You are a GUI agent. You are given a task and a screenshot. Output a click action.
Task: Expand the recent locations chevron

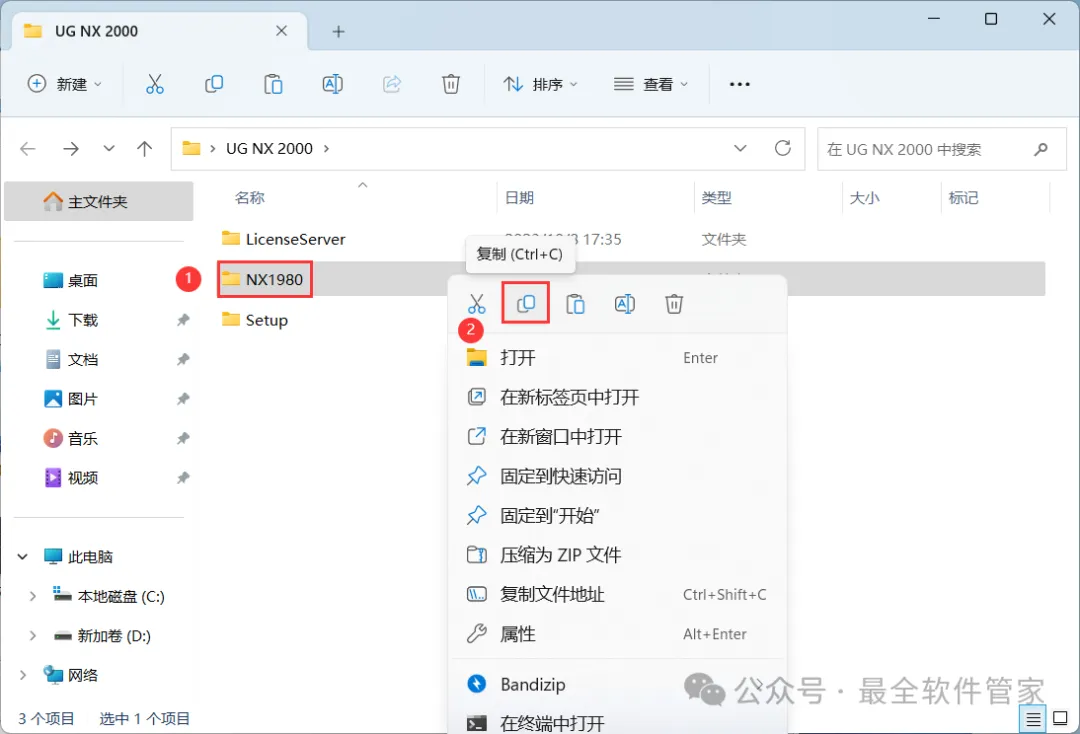108,149
